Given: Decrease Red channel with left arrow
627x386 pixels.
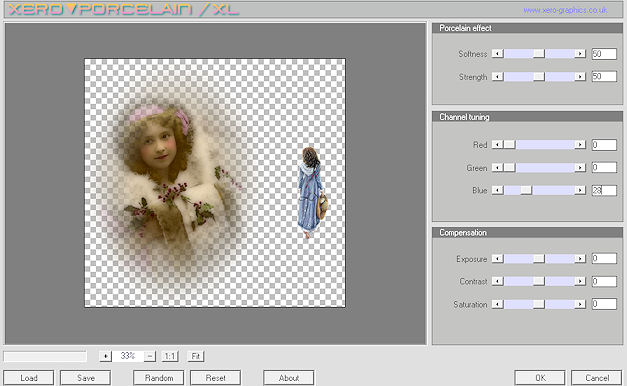Looking at the screenshot, I should click(497, 144).
